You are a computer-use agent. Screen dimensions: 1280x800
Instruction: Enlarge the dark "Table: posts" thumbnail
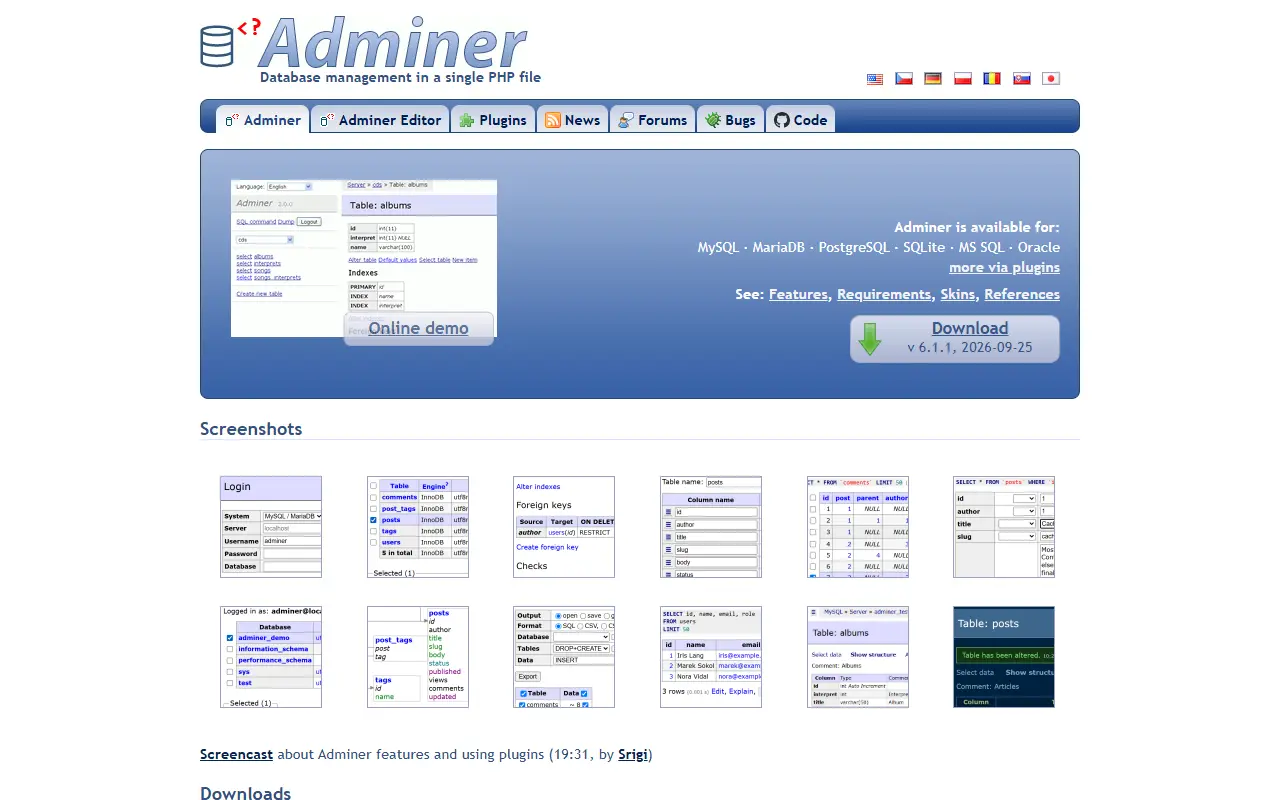(1004, 657)
